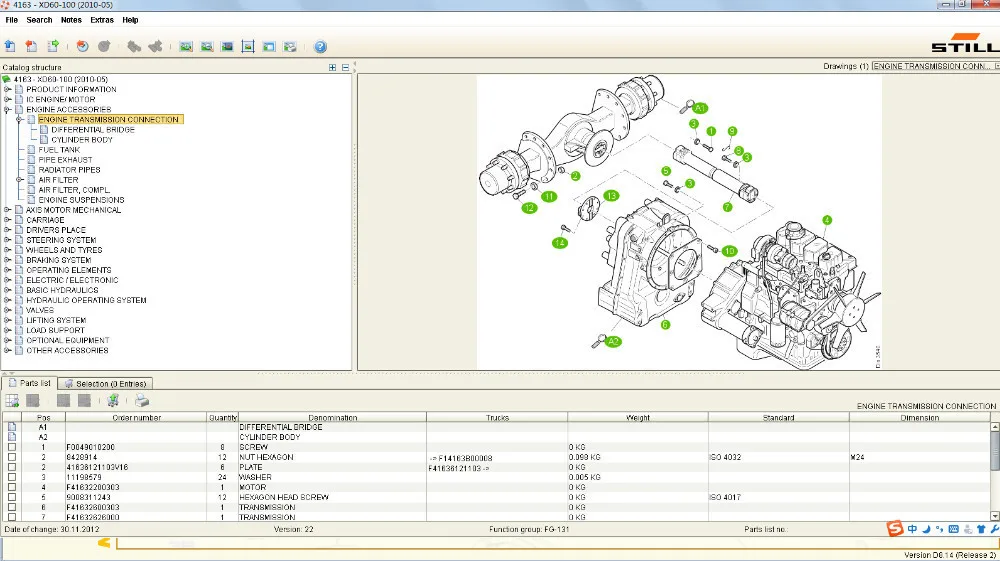The height and width of the screenshot is (561, 1000).
Task: Sort by the Denomination column header
Action: click(332, 418)
